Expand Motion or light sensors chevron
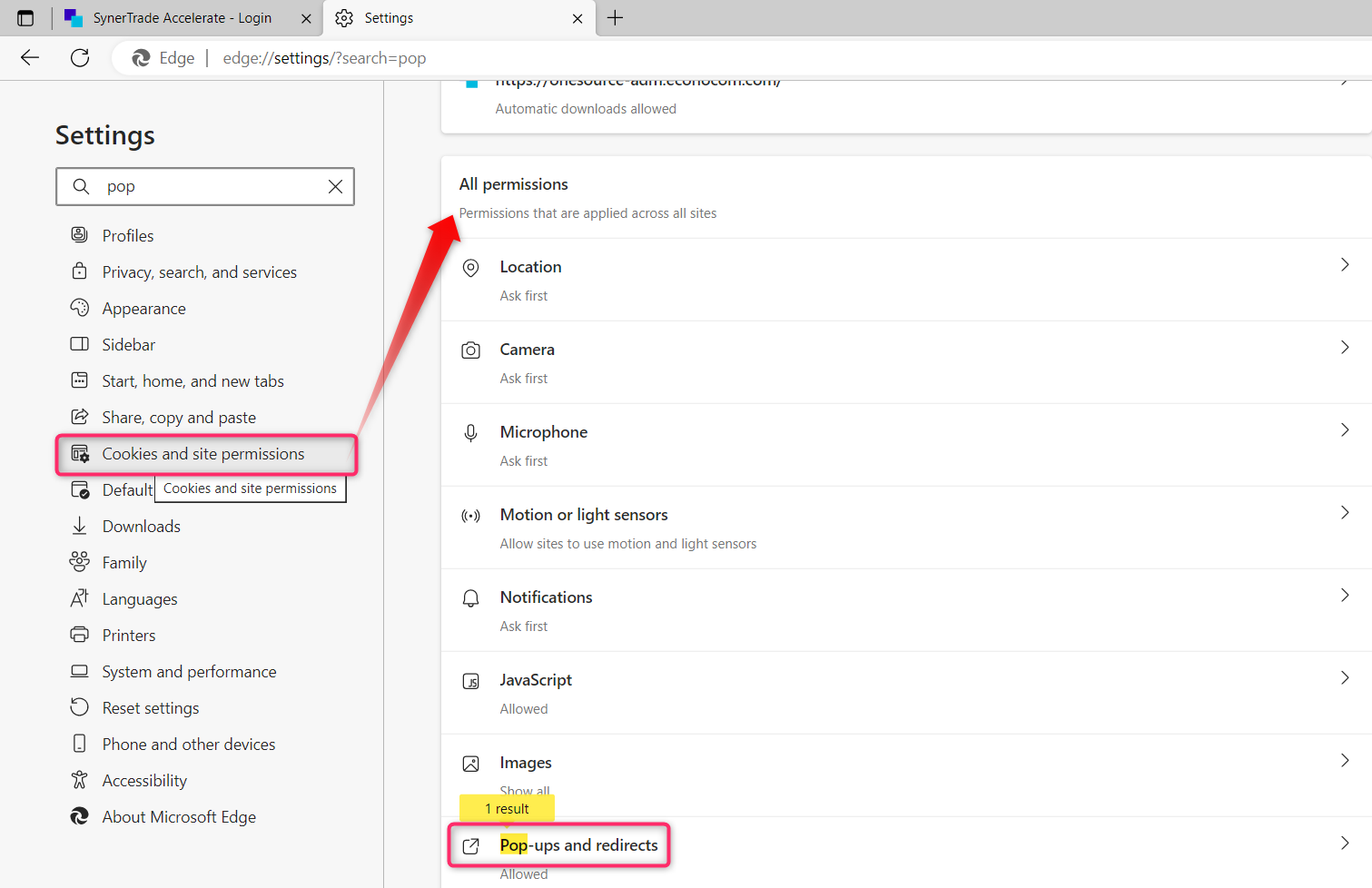The height and width of the screenshot is (888, 1372). 1345,513
